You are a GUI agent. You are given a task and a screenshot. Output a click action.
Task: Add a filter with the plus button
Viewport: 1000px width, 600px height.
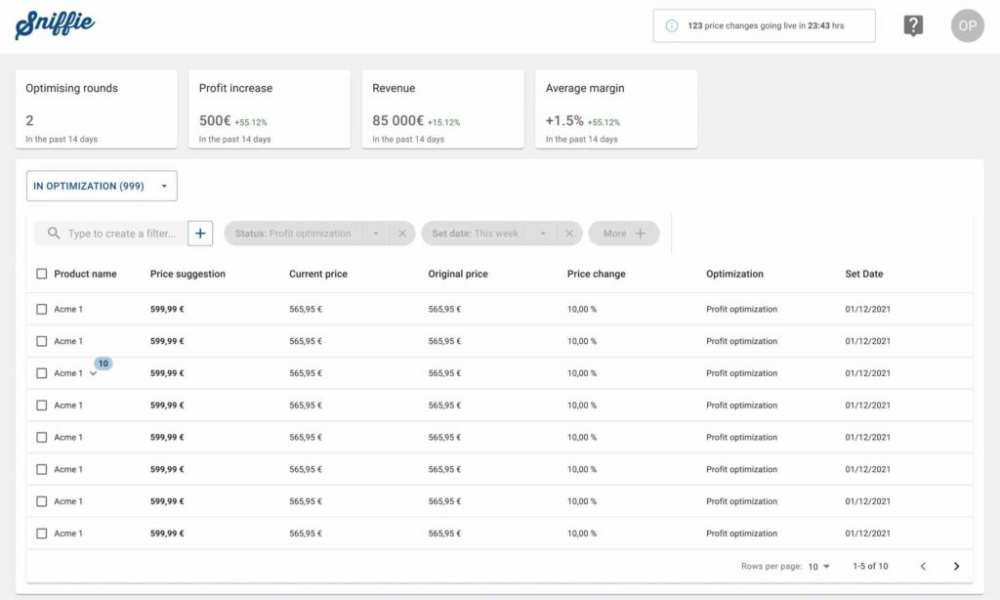pyautogui.click(x=200, y=233)
